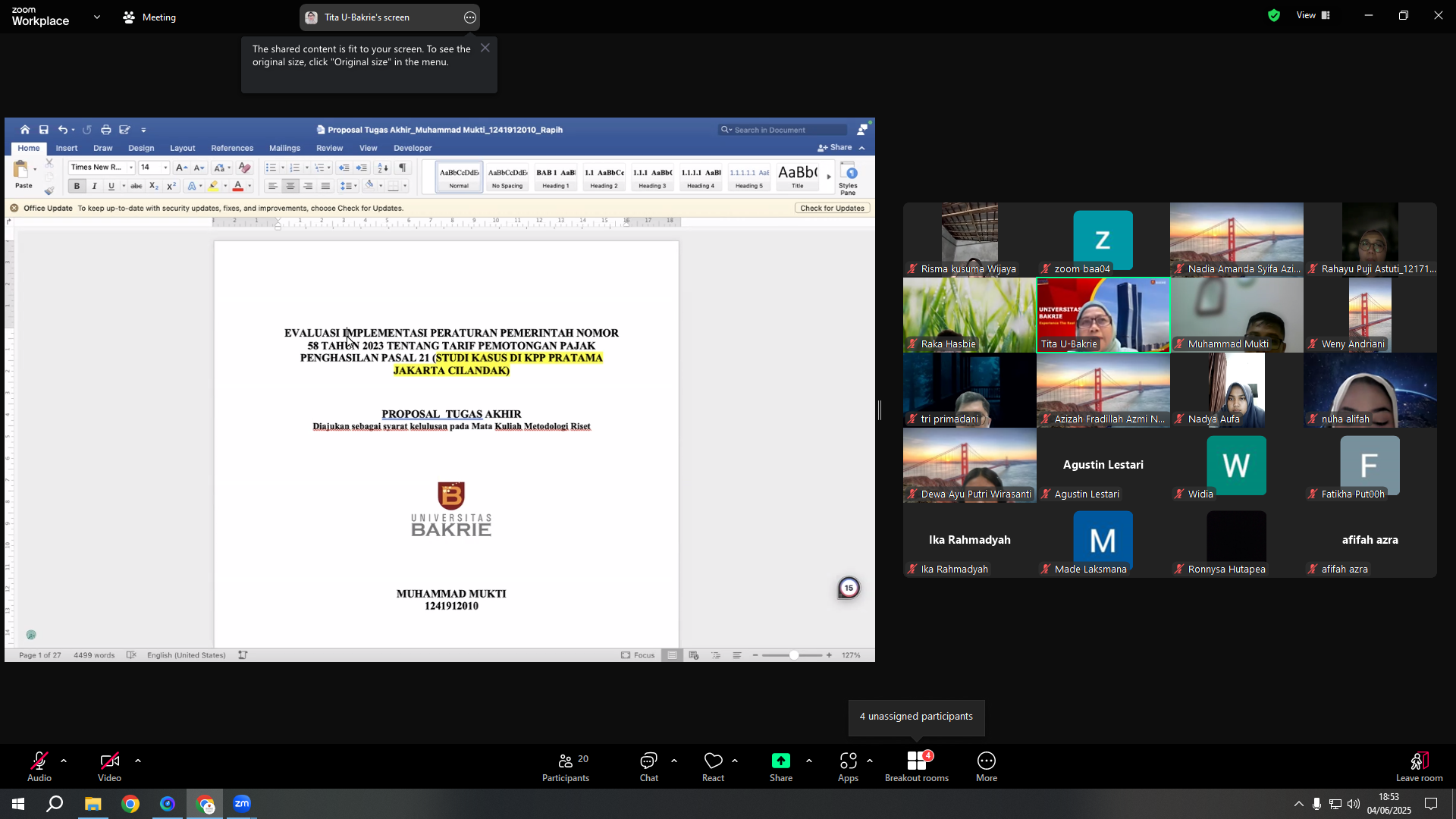The height and width of the screenshot is (819, 1456).
Task: Switch to the Layout ribbon tab
Action: click(x=183, y=148)
